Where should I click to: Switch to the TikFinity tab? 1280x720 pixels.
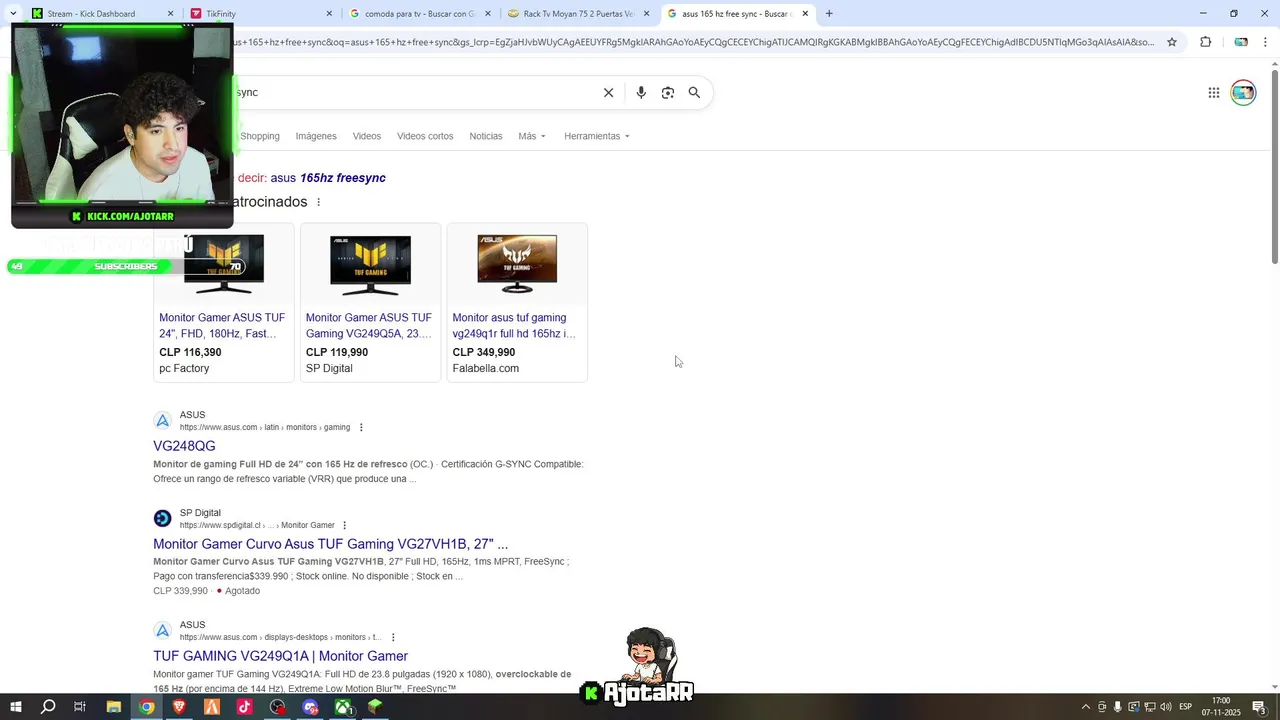tap(260, 14)
